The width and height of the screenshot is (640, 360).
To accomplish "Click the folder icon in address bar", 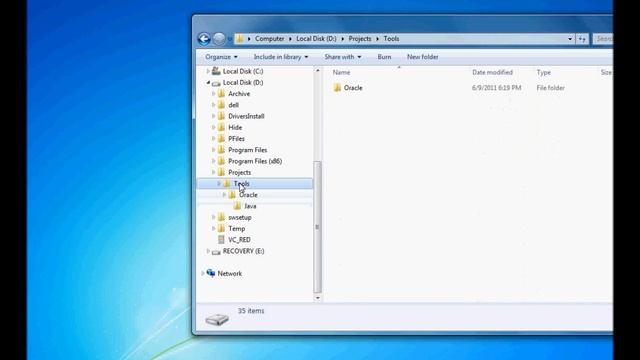I will click(x=240, y=39).
